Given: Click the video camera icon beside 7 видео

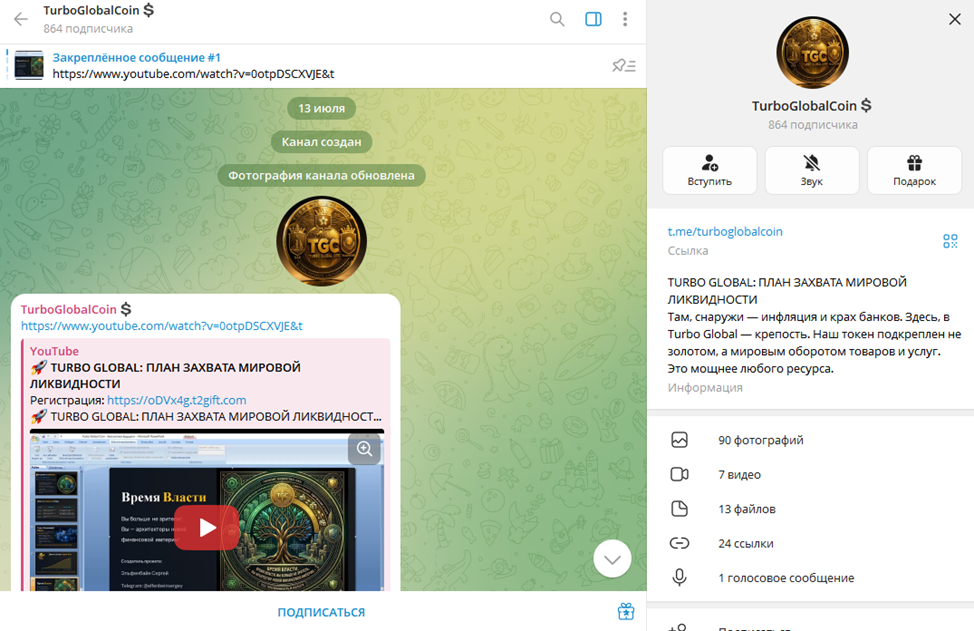Looking at the screenshot, I should 680,474.
